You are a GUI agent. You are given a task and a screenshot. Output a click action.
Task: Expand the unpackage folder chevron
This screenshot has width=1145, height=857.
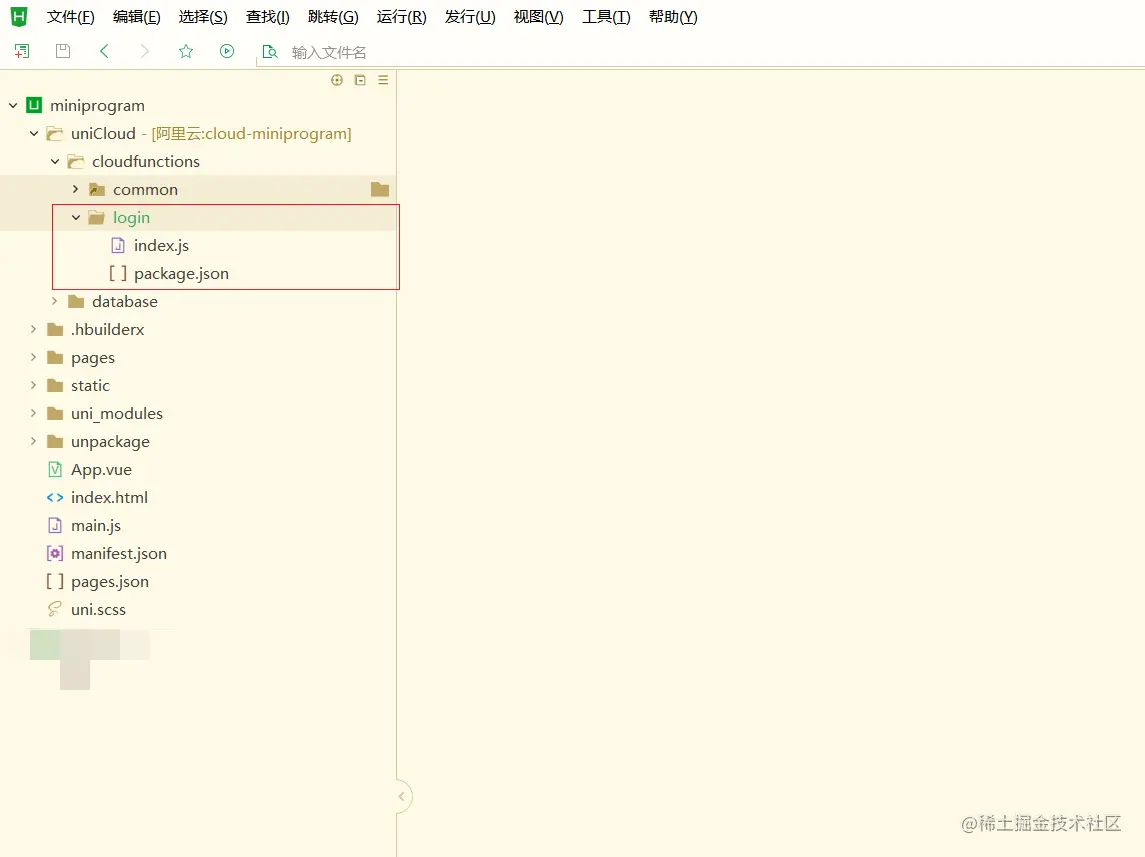[x=34, y=441]
